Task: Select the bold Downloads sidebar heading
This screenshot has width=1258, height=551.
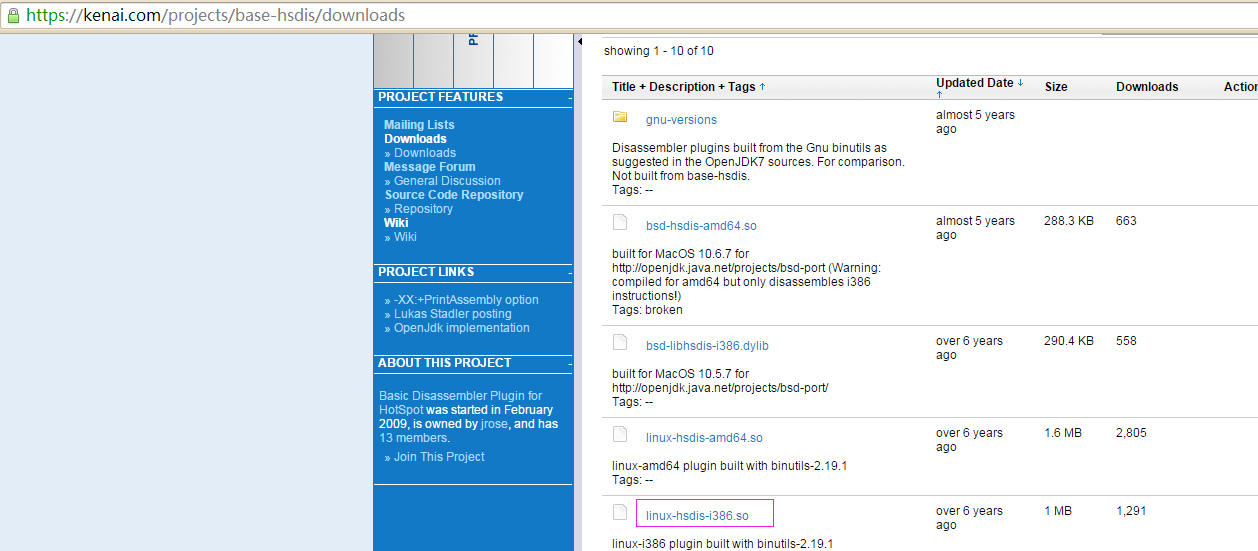Action: [x=415, y=139]
